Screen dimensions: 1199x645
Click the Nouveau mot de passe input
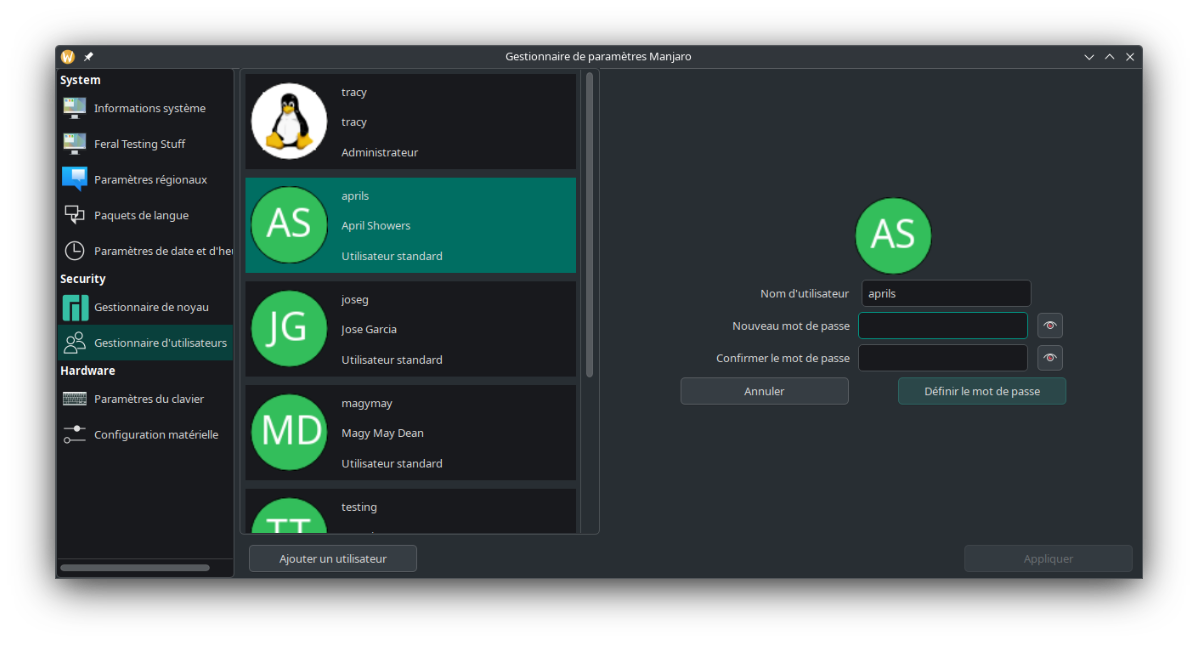point(943,326)
